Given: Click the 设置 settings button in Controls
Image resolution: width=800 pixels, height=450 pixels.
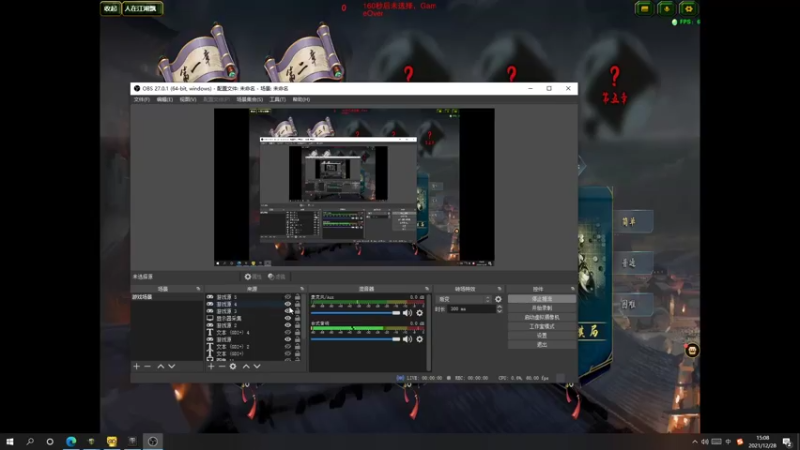Looking at the screenshot, I should point(542,336).
